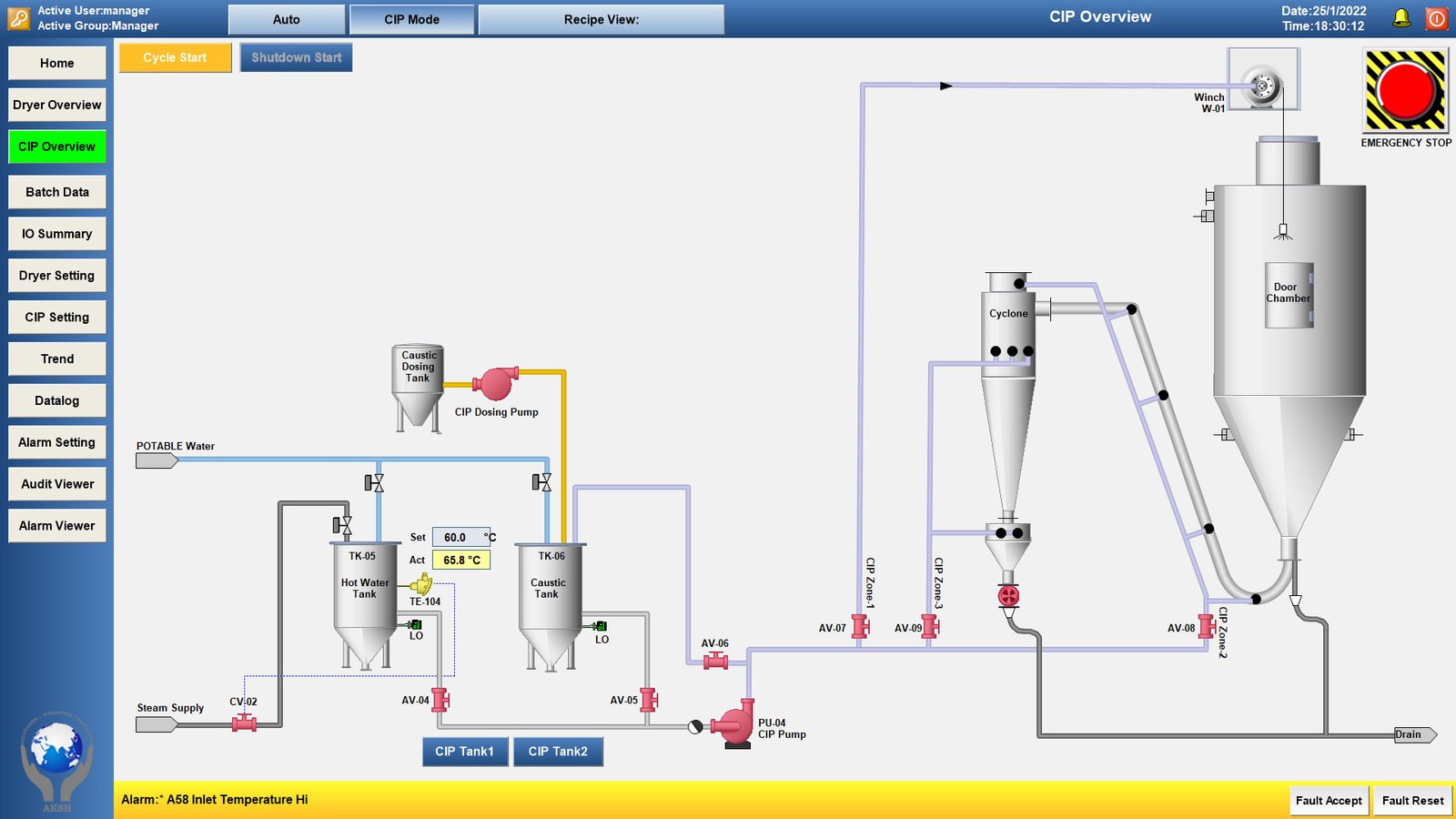Open the Trend page
This screenshot has width=1456, height=819.
pyautogui.click(x=56, y=359)
